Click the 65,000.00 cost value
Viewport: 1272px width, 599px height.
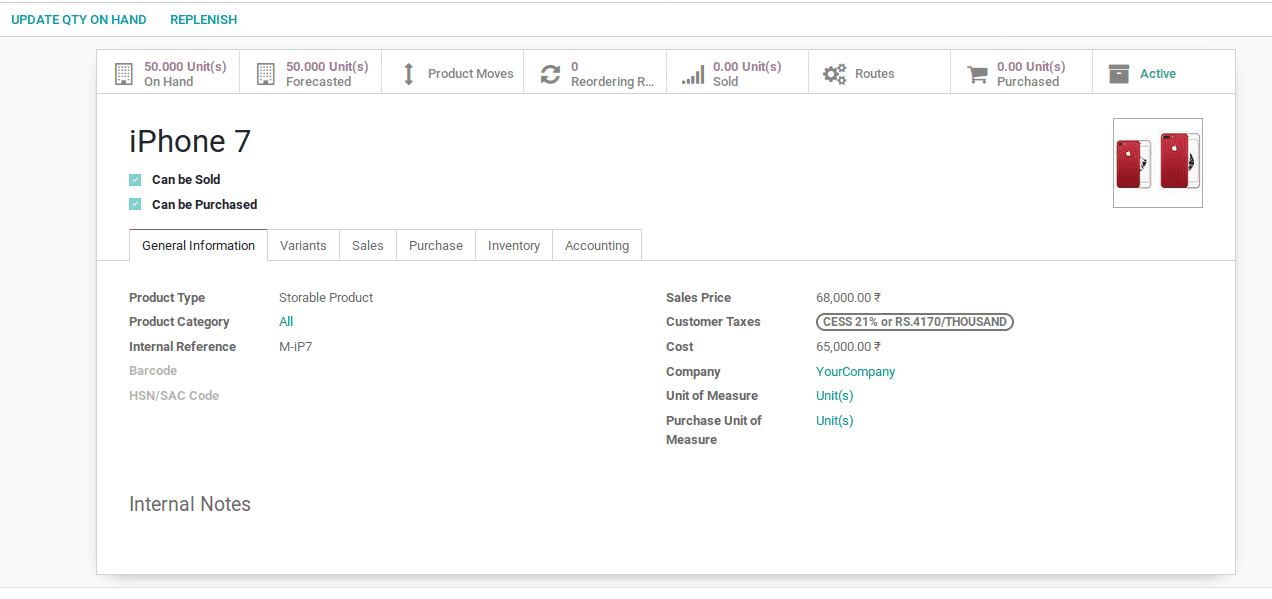click(848, 347)
